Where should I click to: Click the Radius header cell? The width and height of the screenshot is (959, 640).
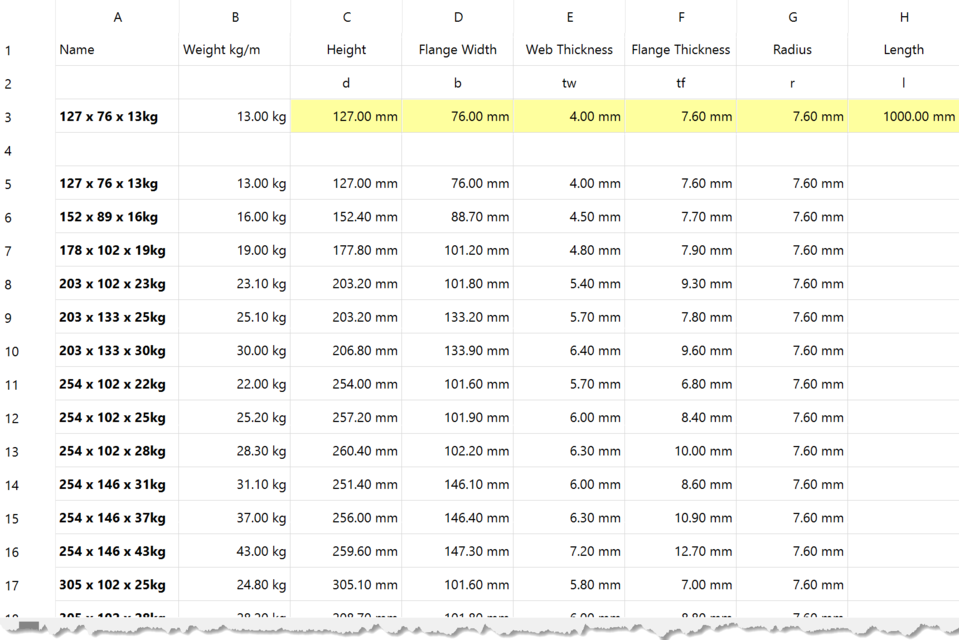792,50
